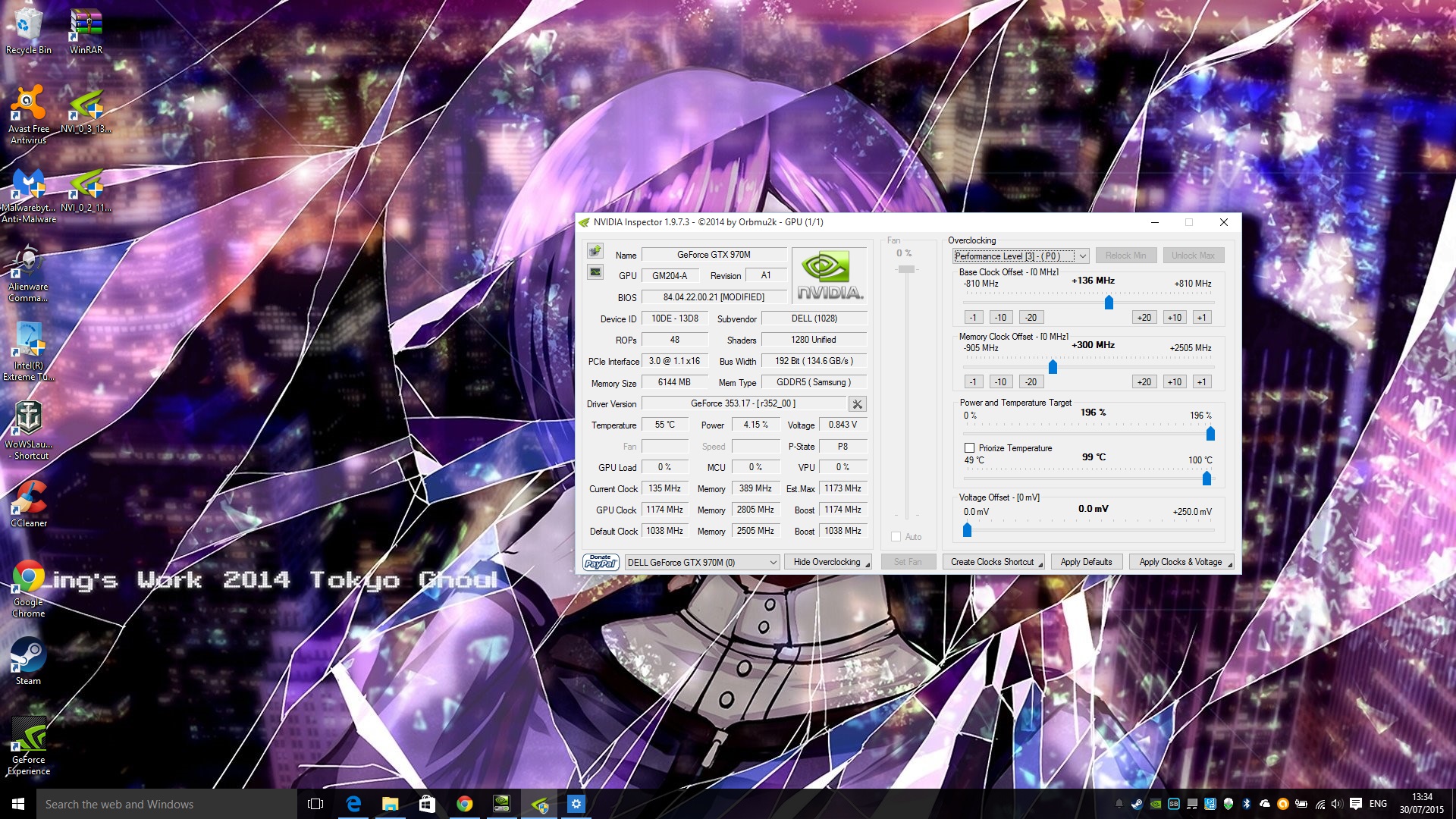Click the Power Target slider handle
The width and height of the screenshot is (1456, 819).
[1210, 434]
